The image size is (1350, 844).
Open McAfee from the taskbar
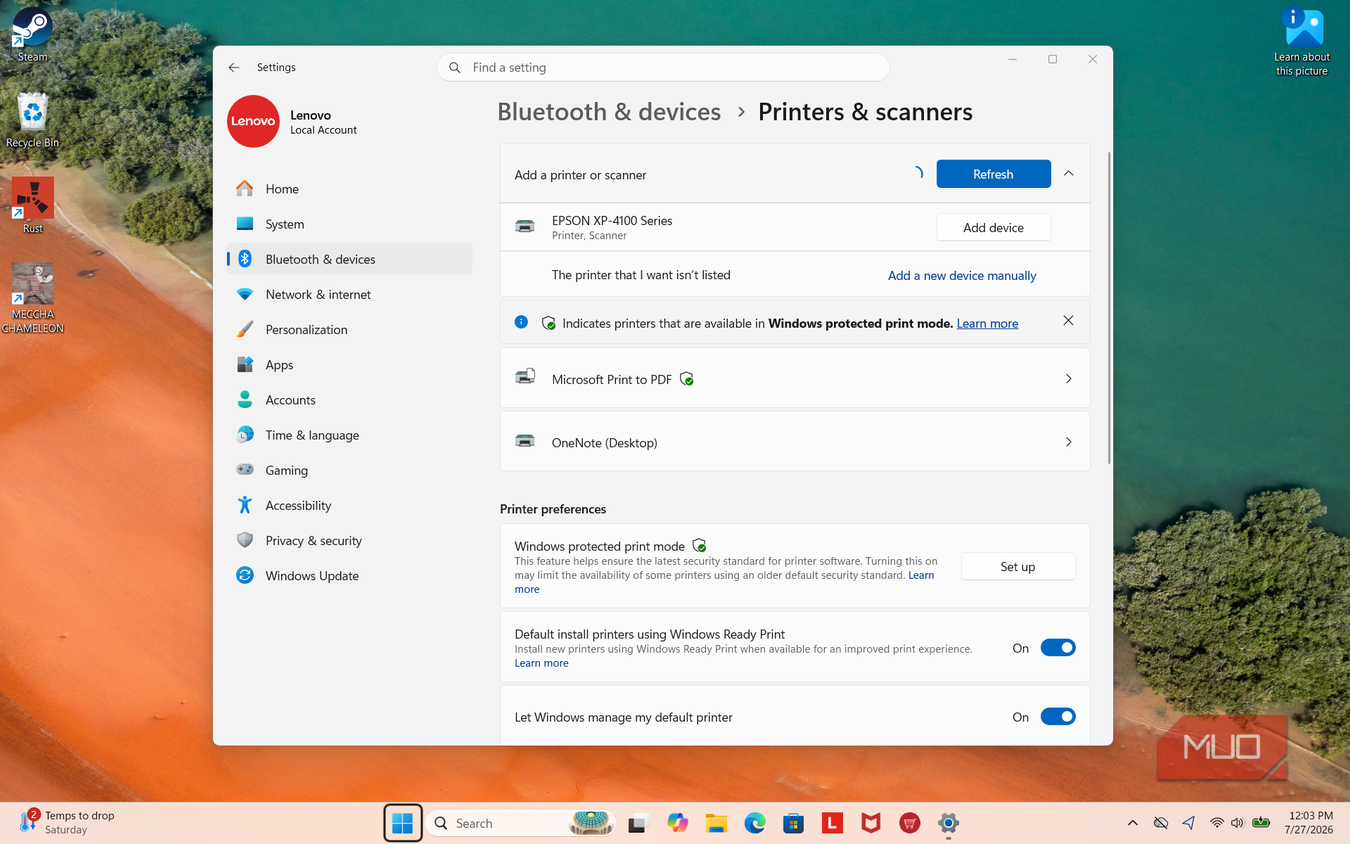click(871, 823)
